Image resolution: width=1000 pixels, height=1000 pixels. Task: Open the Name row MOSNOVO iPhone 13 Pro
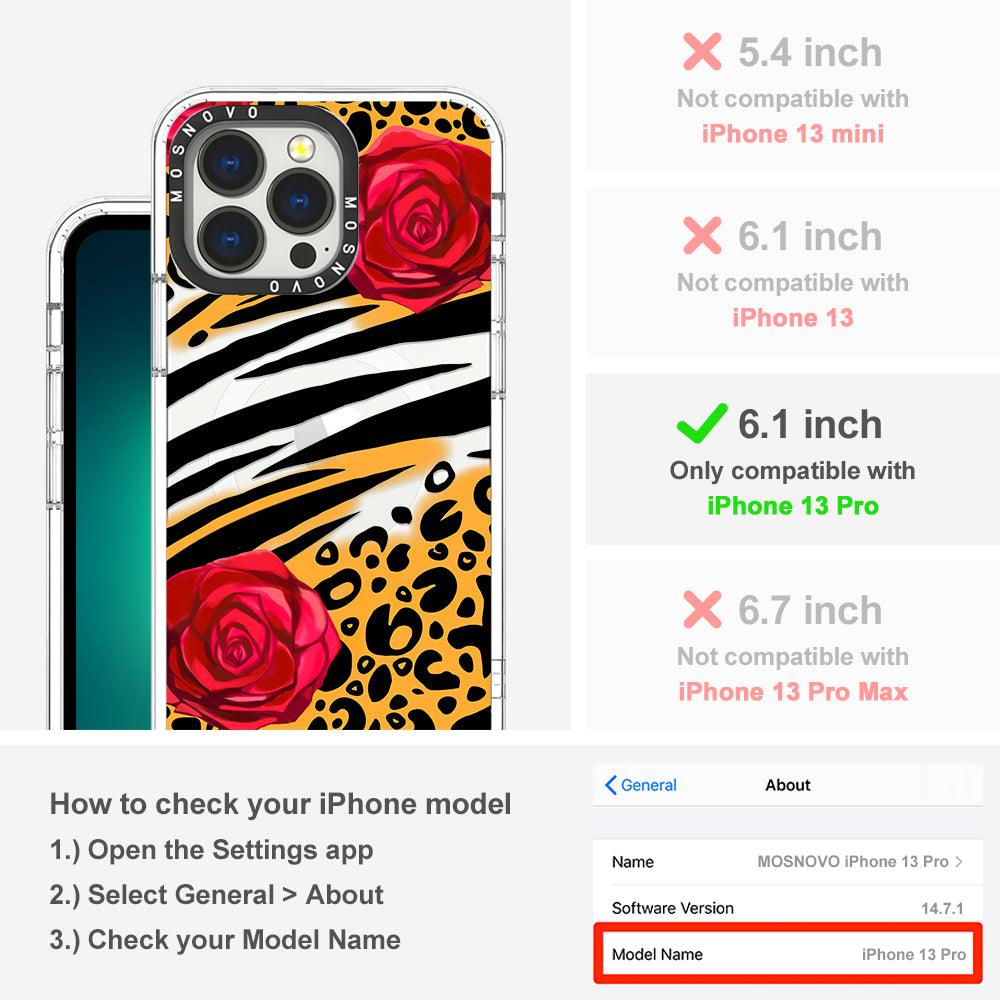(x=788, y=862)
